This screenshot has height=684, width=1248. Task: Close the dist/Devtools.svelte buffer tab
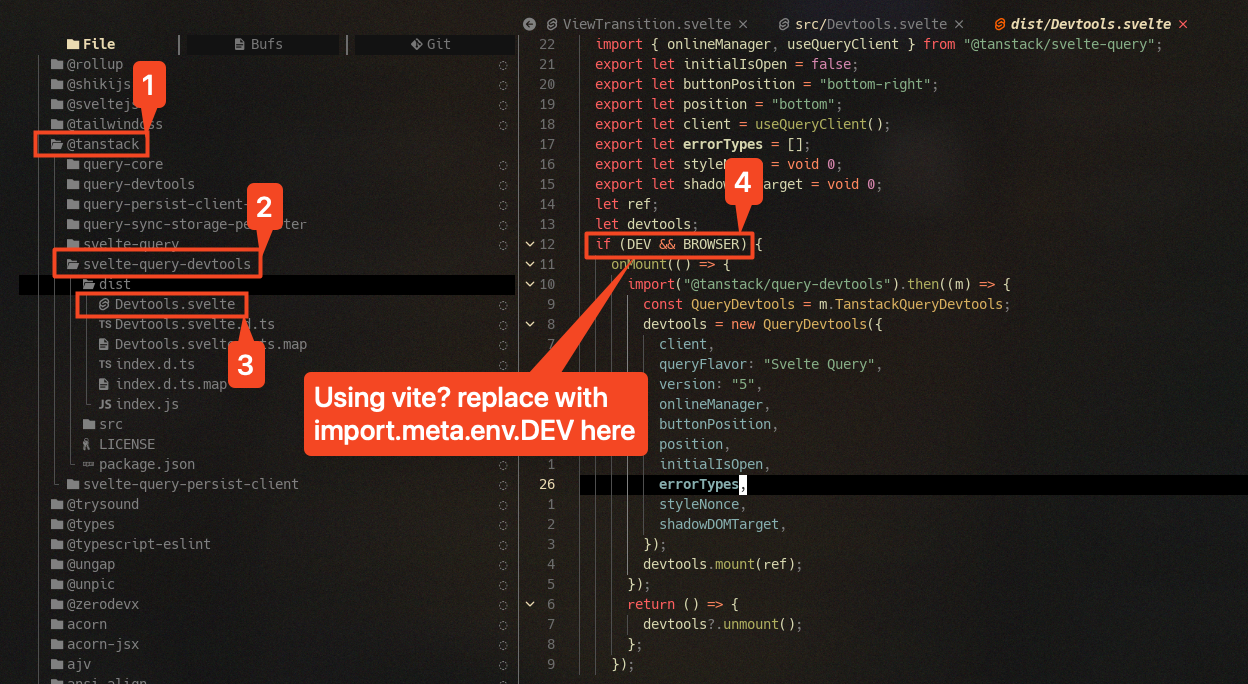point(1184,24)
